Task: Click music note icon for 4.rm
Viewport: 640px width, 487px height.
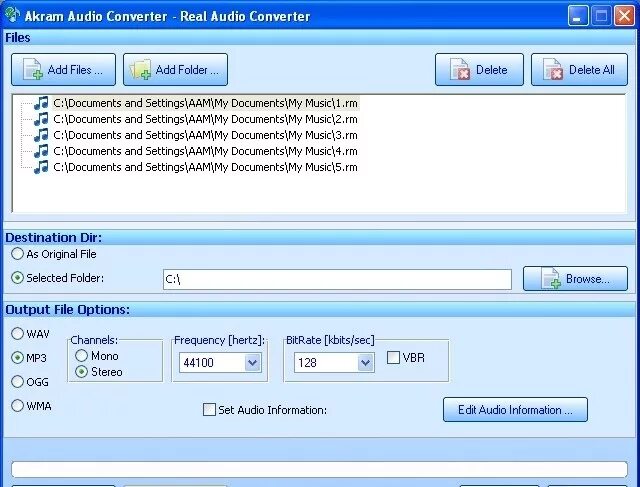Action: 41,151
